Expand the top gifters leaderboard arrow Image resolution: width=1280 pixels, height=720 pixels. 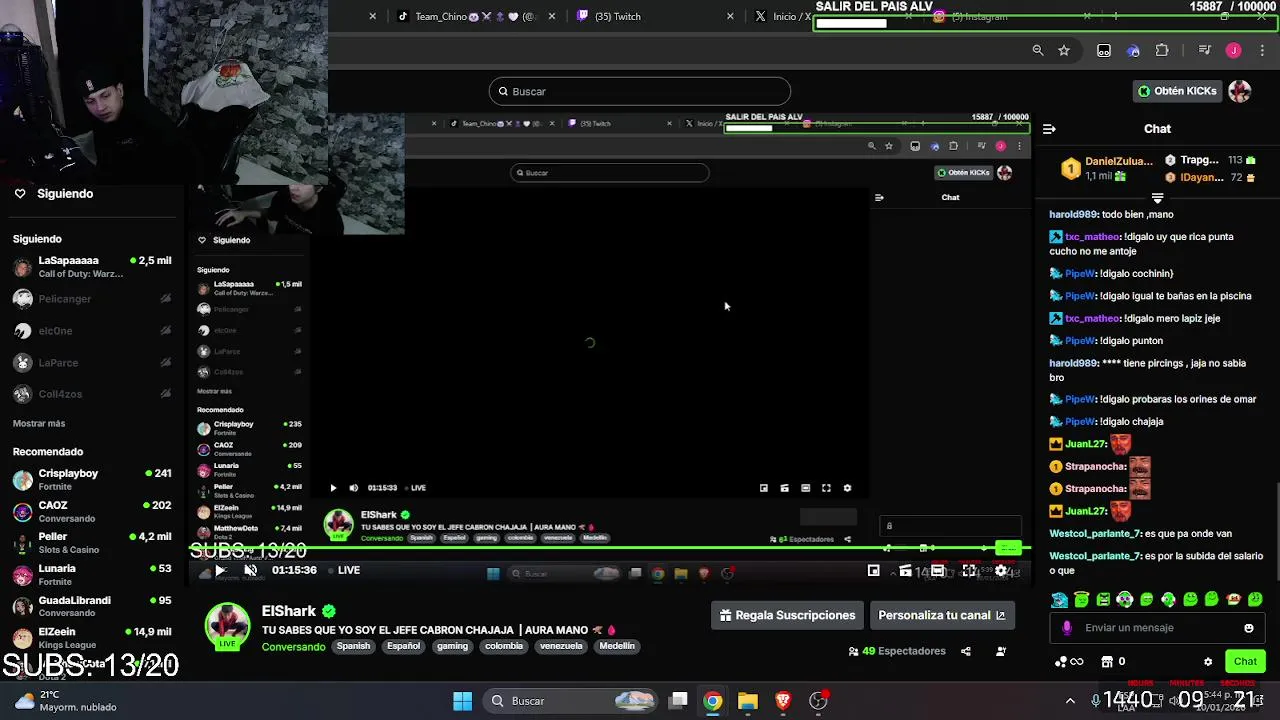coord(1157,197)
